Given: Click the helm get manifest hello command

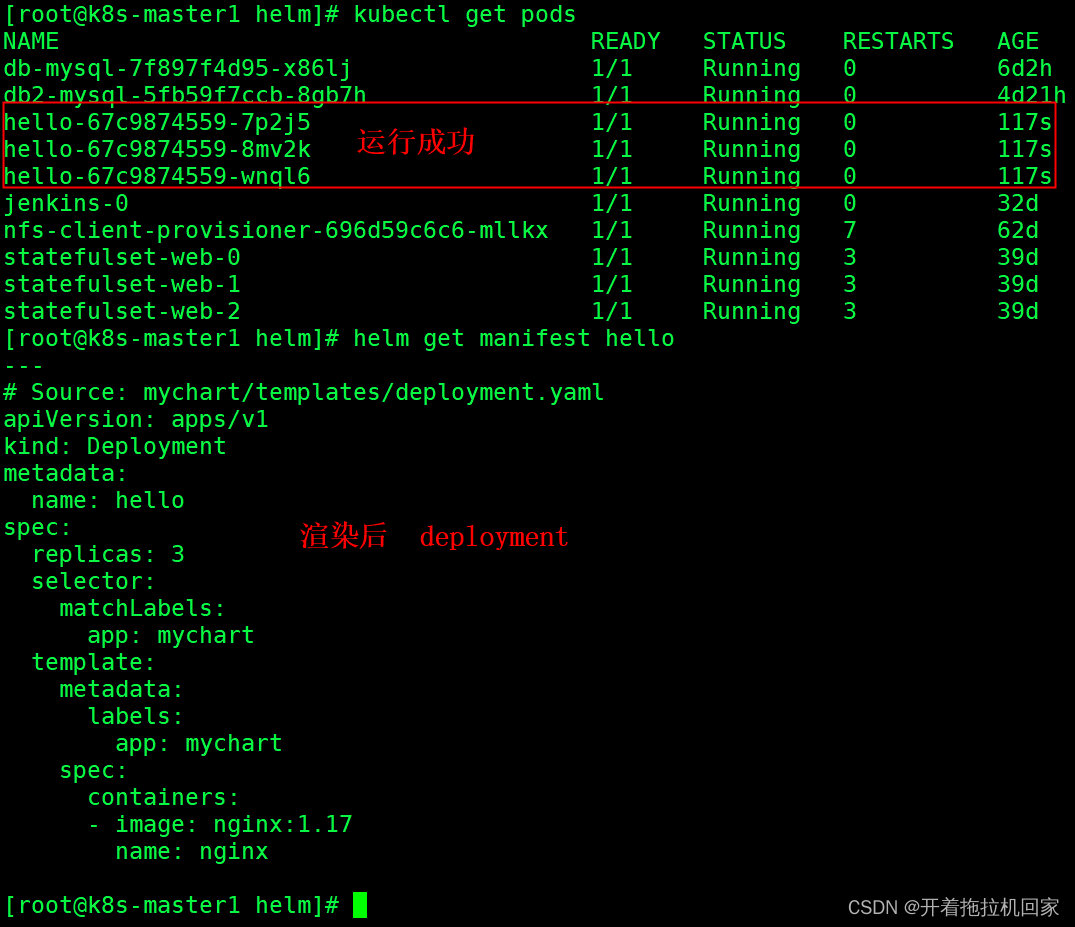Looking at the screenshot, I should tap(514, 338).
